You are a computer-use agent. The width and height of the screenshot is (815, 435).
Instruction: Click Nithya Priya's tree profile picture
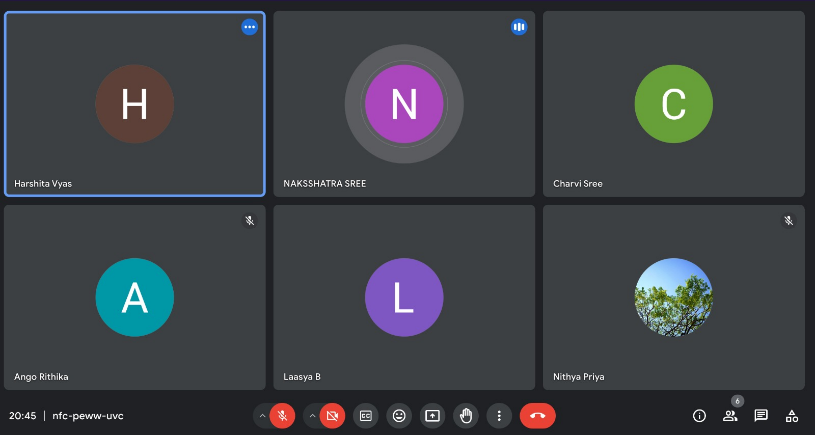click(x=674, y=297)
